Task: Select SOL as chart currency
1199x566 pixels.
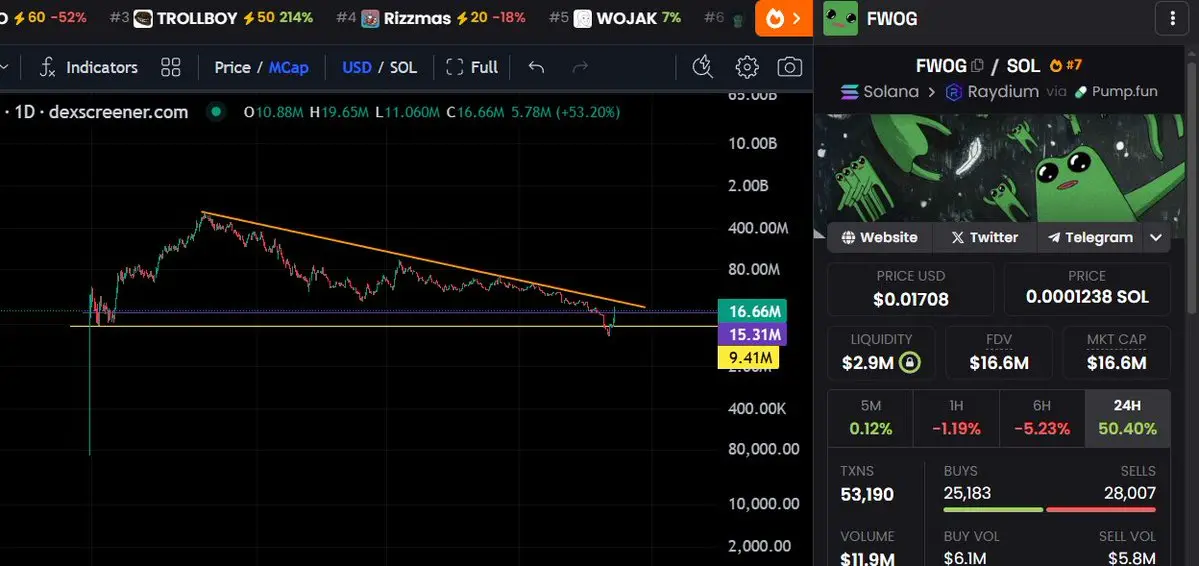Action: [x=403, y=67]
